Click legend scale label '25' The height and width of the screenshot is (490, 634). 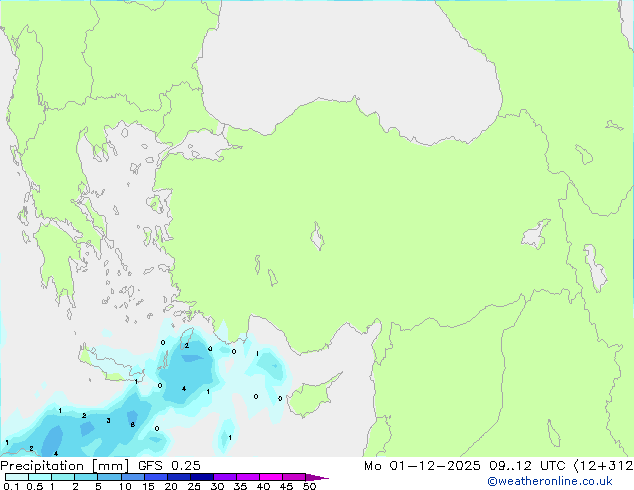click(x=194, y=486)
